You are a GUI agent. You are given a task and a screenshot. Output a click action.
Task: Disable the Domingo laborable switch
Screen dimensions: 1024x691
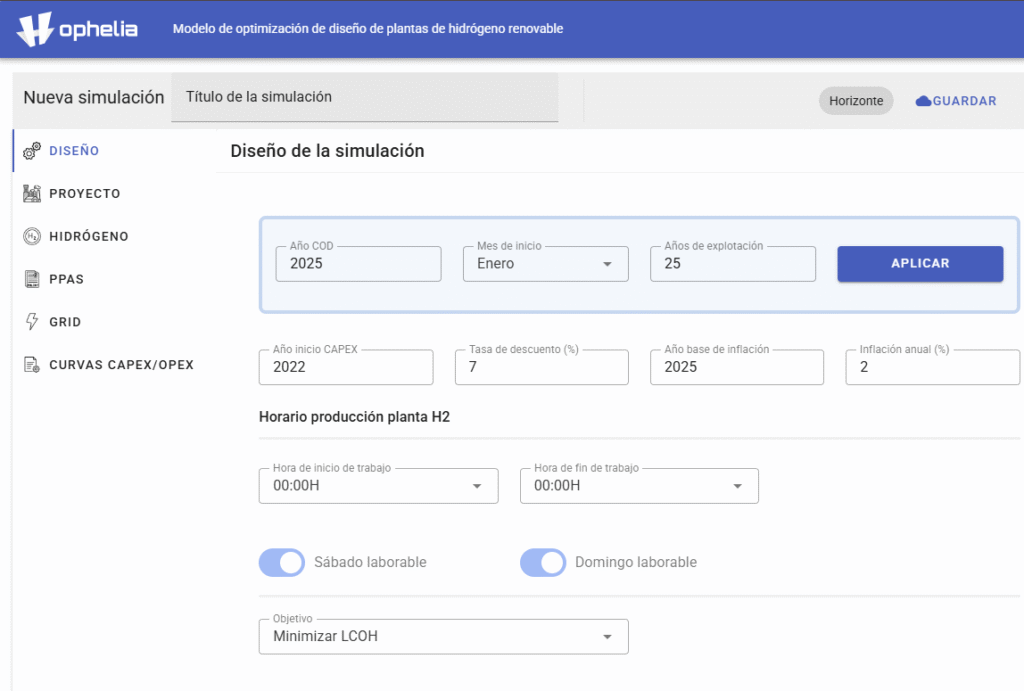pos(542,563)
